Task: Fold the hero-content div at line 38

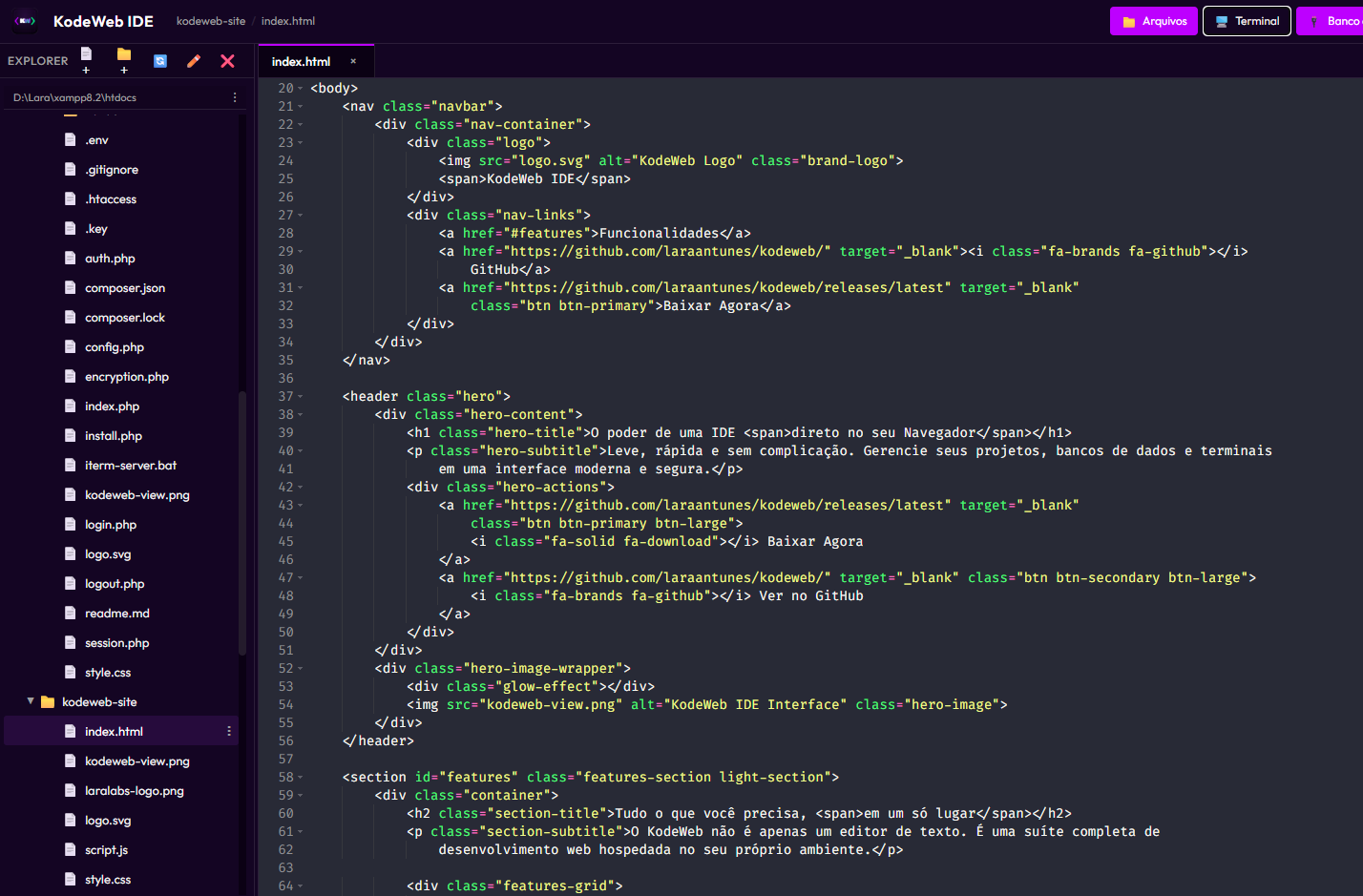Action: click(x=300, y=414)
